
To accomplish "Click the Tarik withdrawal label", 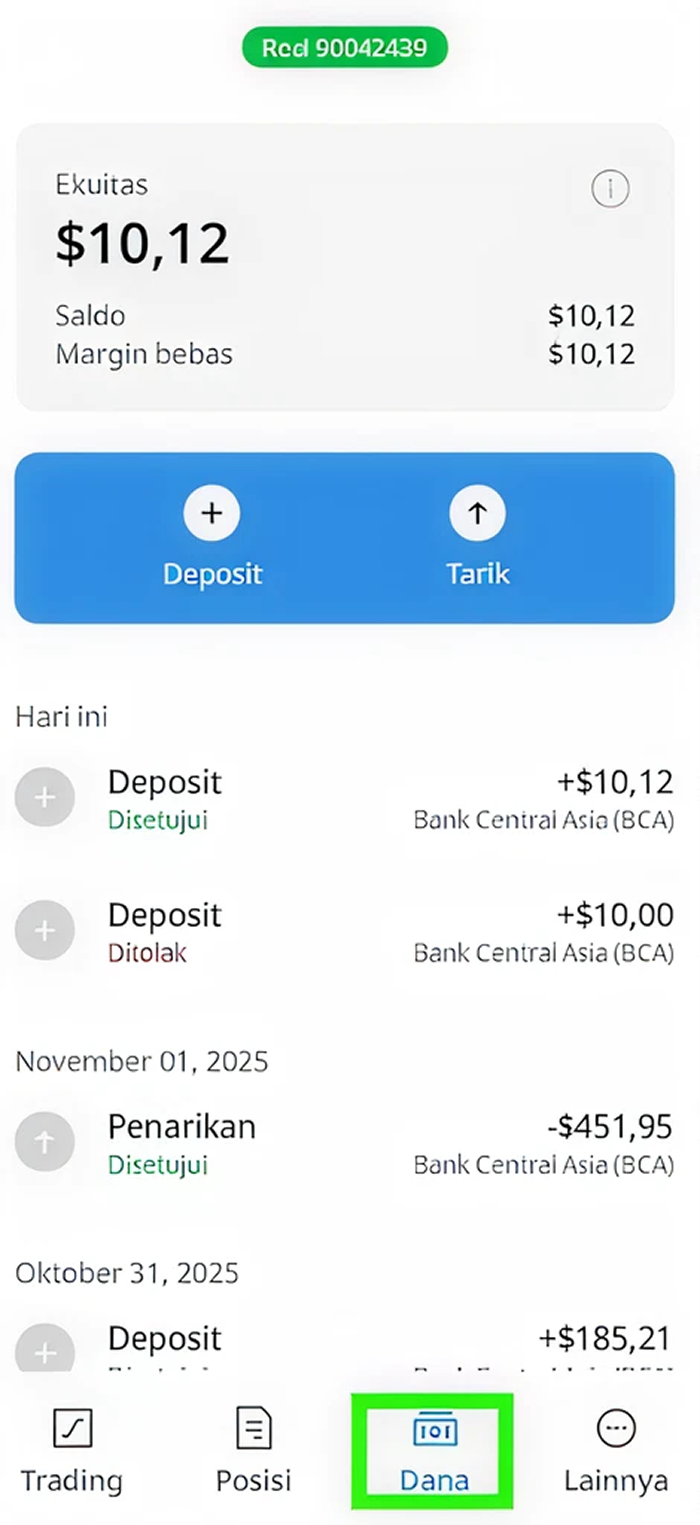I will (477, 574).
